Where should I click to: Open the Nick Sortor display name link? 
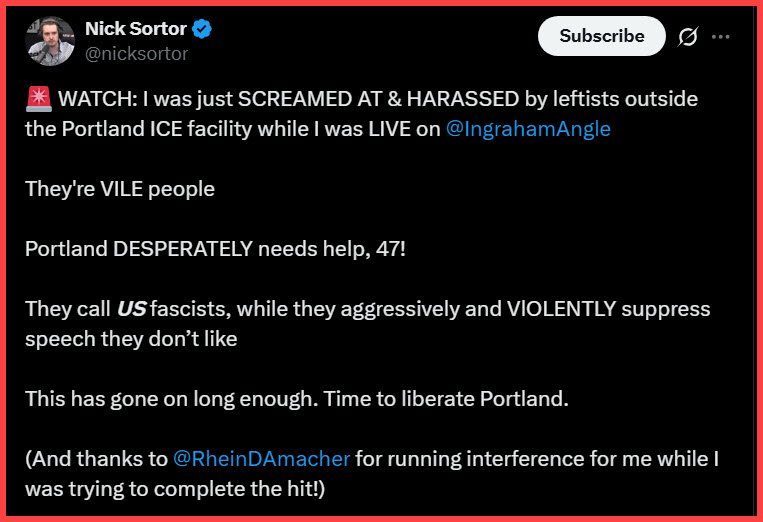coord(135,30)
